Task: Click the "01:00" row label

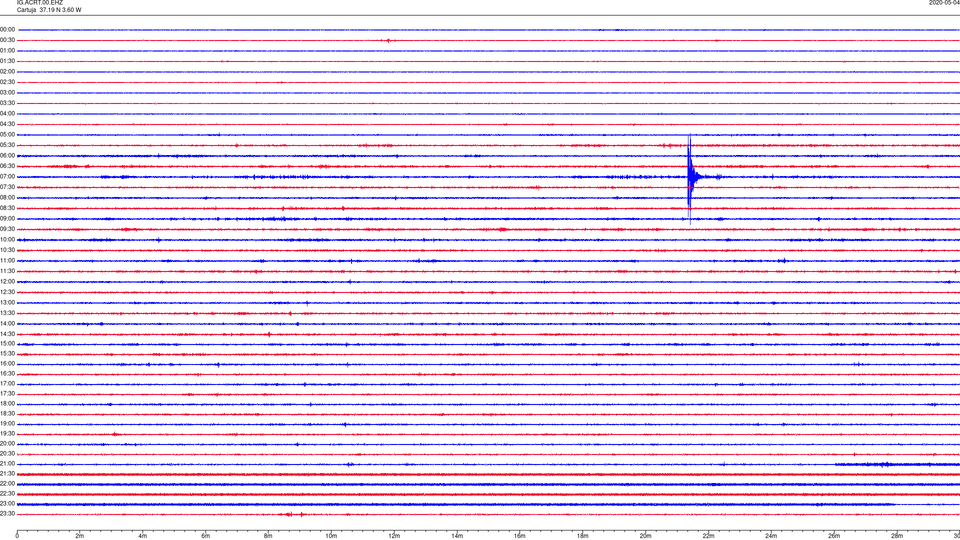Action: [7, 51]
